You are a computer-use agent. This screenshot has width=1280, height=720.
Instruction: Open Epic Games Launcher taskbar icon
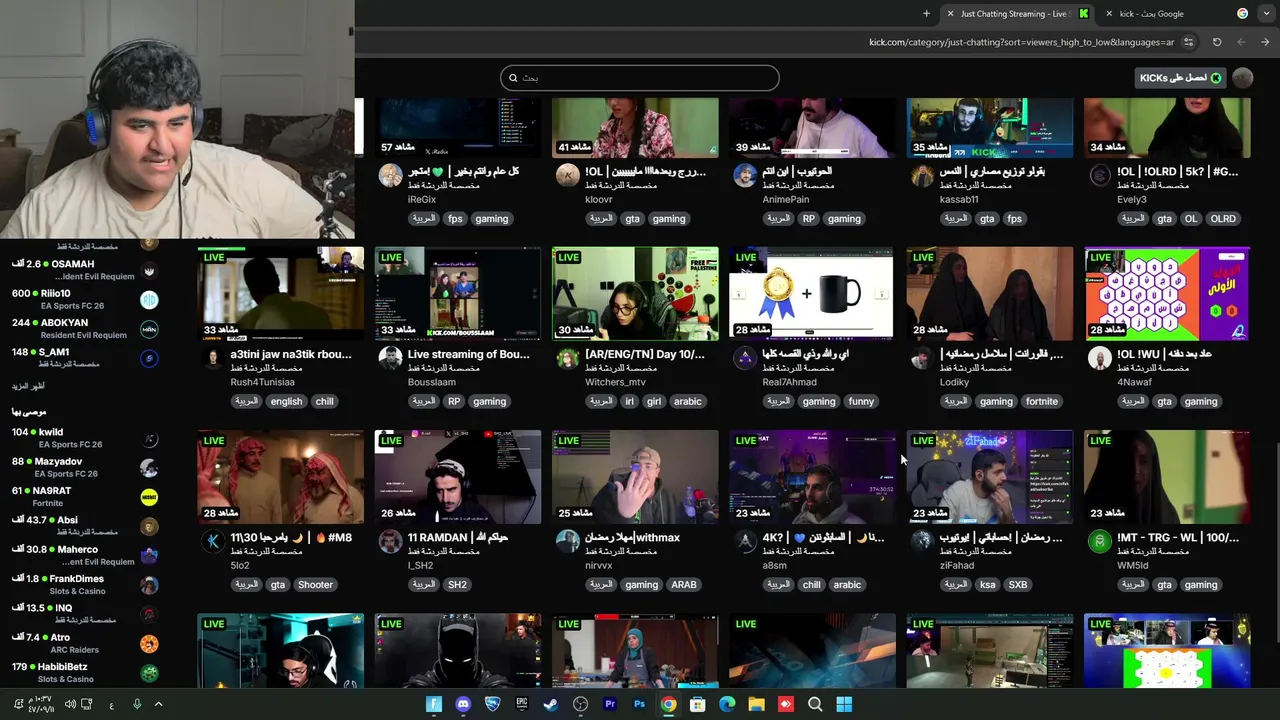point(521,704)
